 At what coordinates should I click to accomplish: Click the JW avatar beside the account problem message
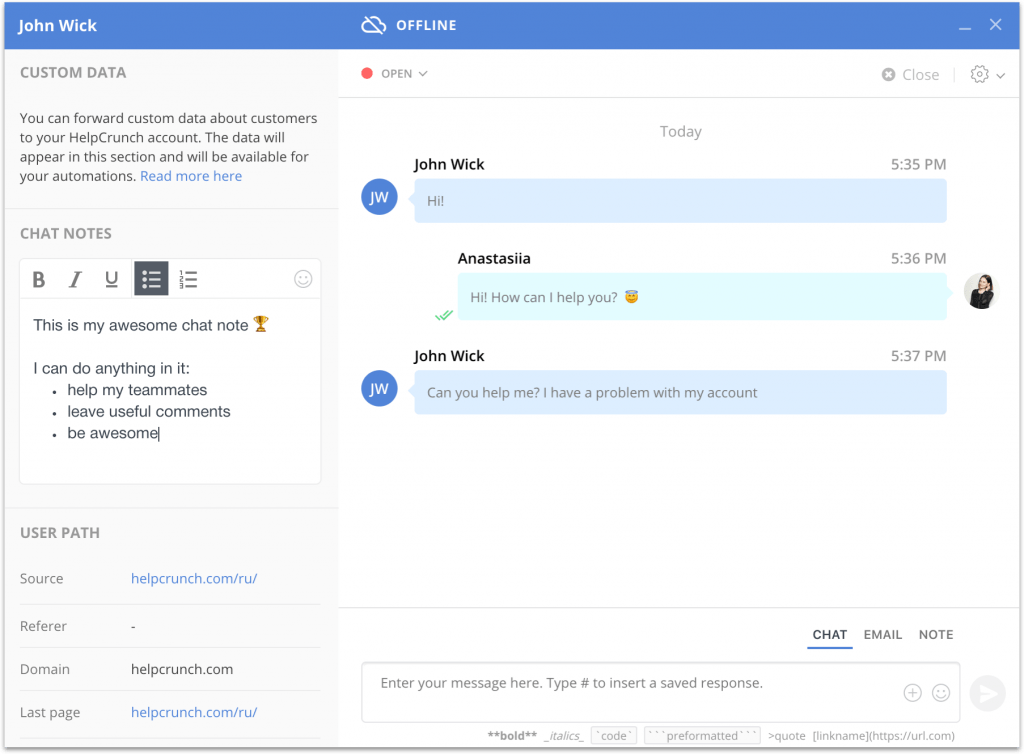tap(379, 388)
